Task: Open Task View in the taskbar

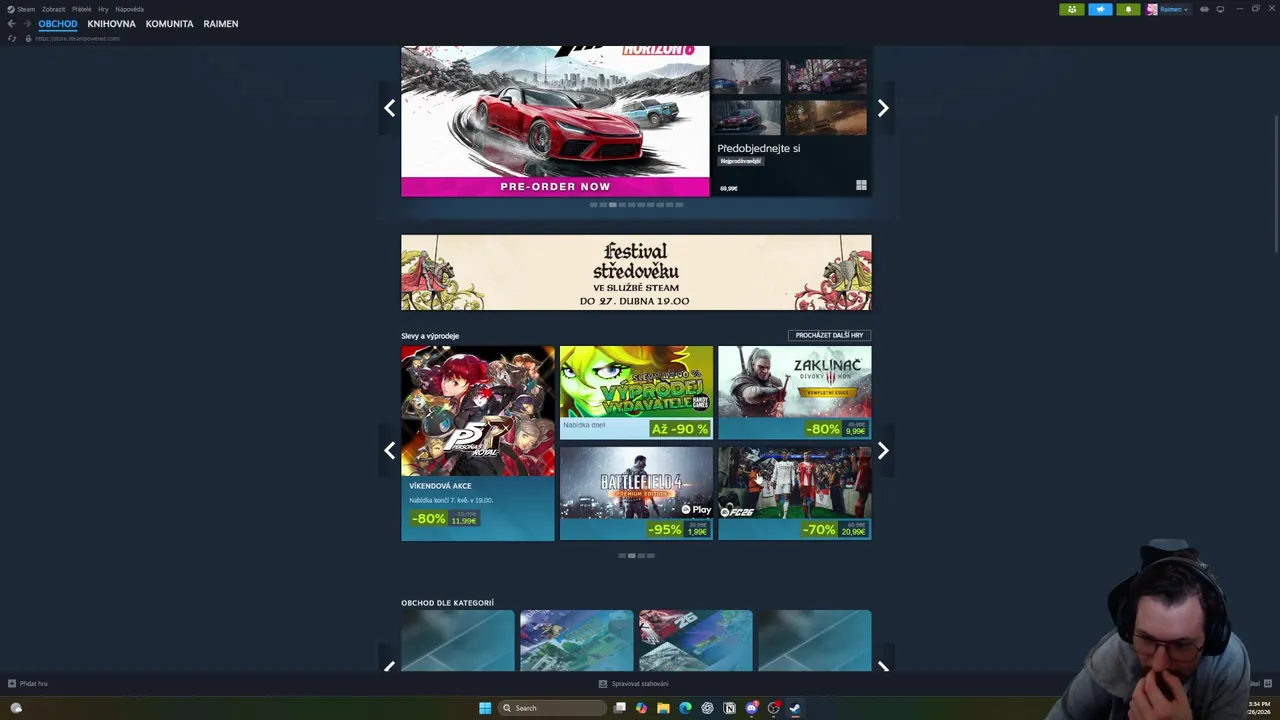Action: pyautogui.click(x=620, y=708)
